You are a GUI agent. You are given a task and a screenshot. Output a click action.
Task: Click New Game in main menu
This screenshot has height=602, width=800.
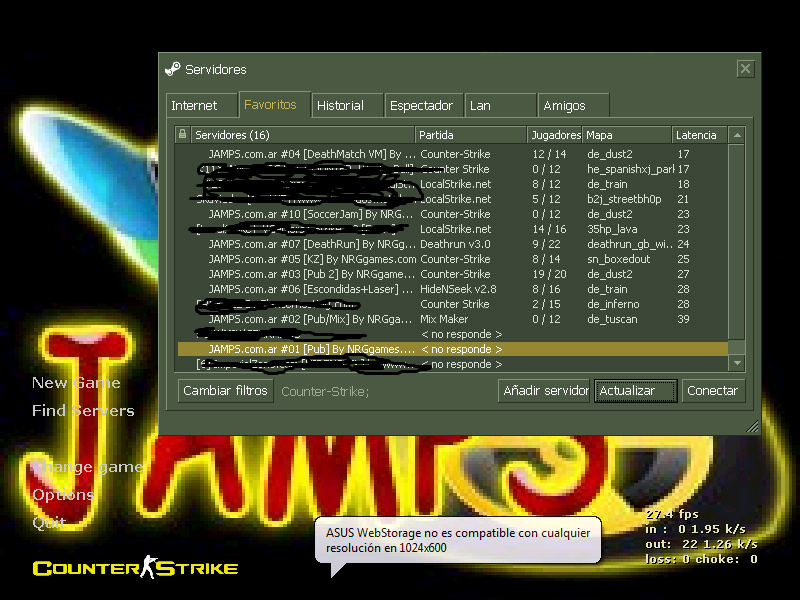point(76,383)
